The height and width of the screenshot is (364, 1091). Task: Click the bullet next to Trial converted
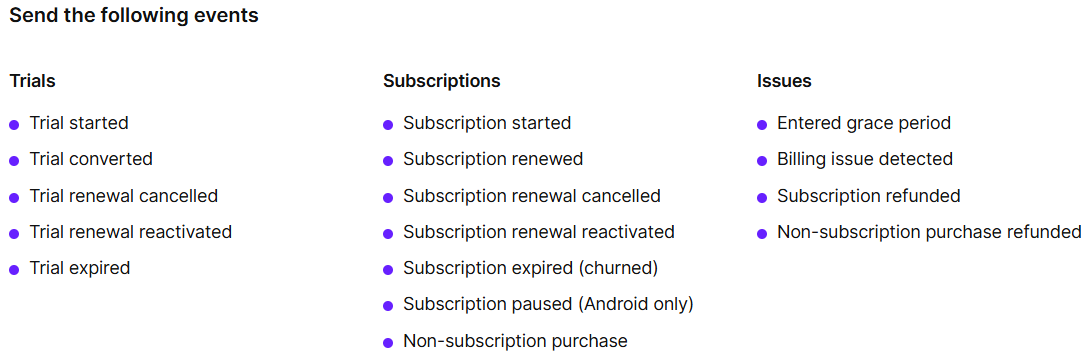tap(14, 161)
